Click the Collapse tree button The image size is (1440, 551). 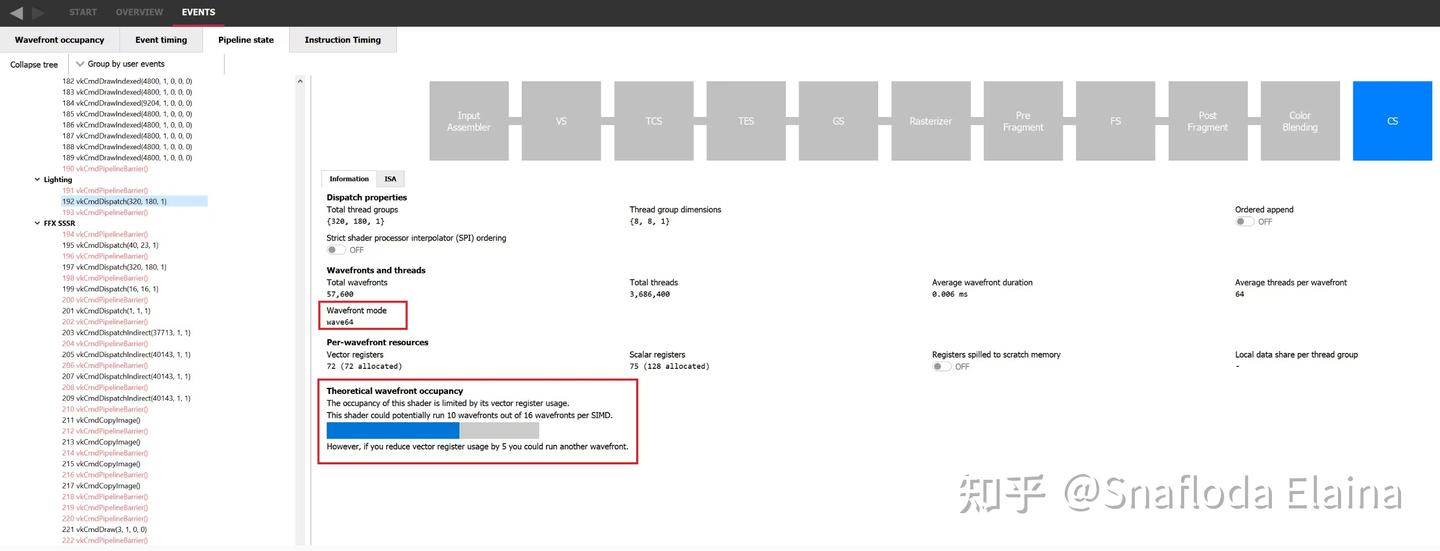coord(34,64)
